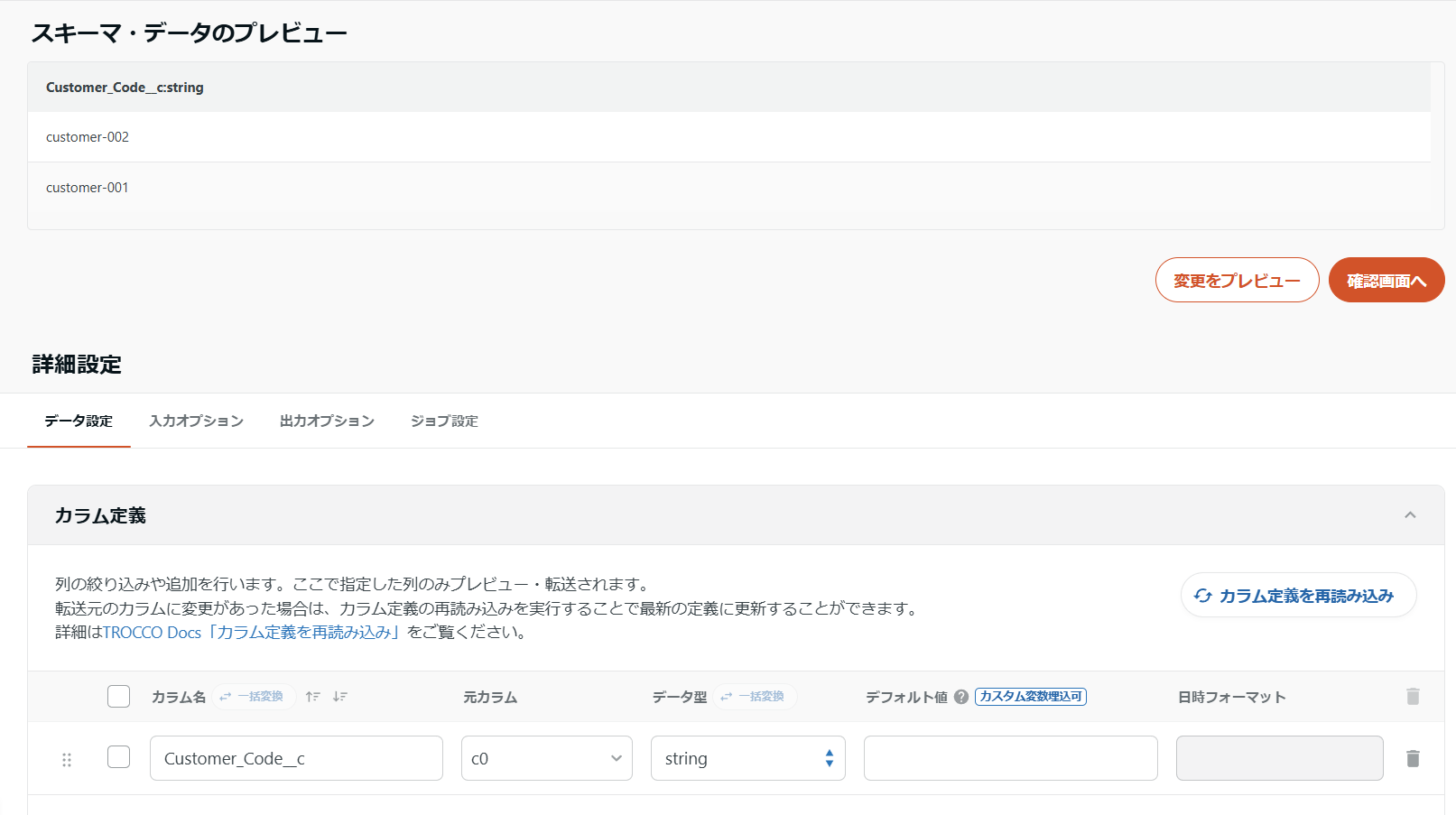Click the カラム名 一括変換 button
This screenshot has width=1456, height=815.
pyautogui.click(x=254, y=697)
